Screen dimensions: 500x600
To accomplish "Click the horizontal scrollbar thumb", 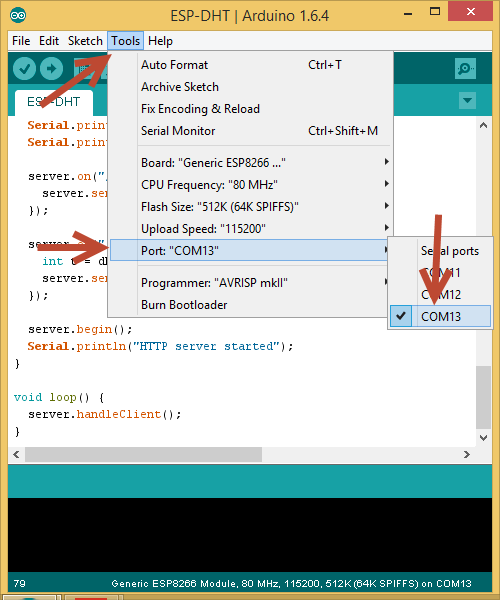I will [x=143, y=455].
